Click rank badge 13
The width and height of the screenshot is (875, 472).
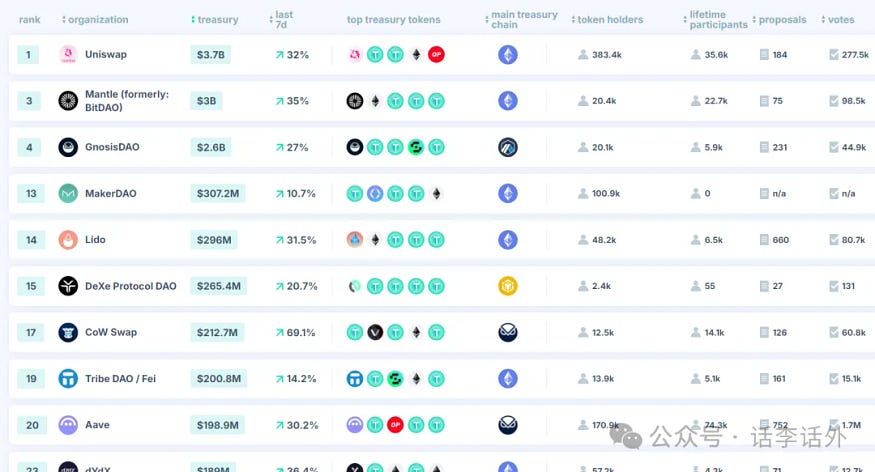(31, 194)
